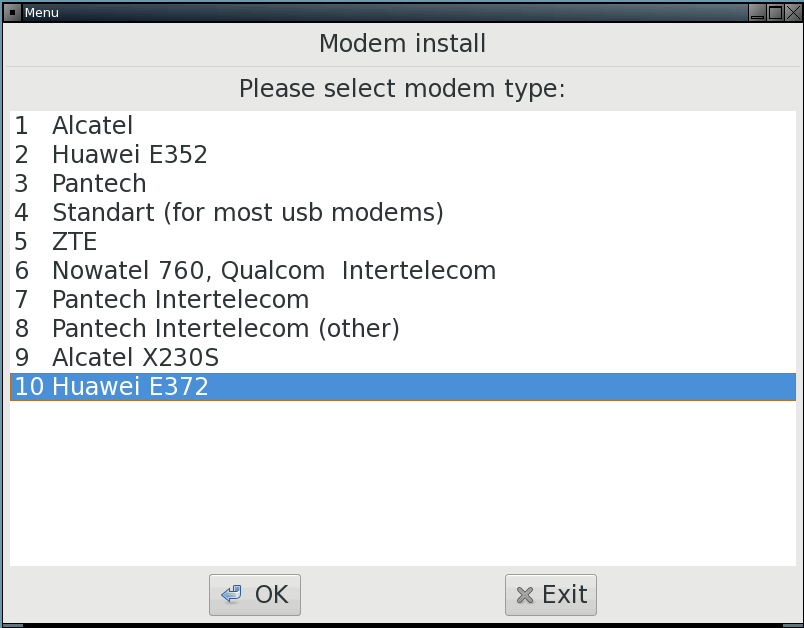Open the window menu icon in title bar

pos(12,12)
